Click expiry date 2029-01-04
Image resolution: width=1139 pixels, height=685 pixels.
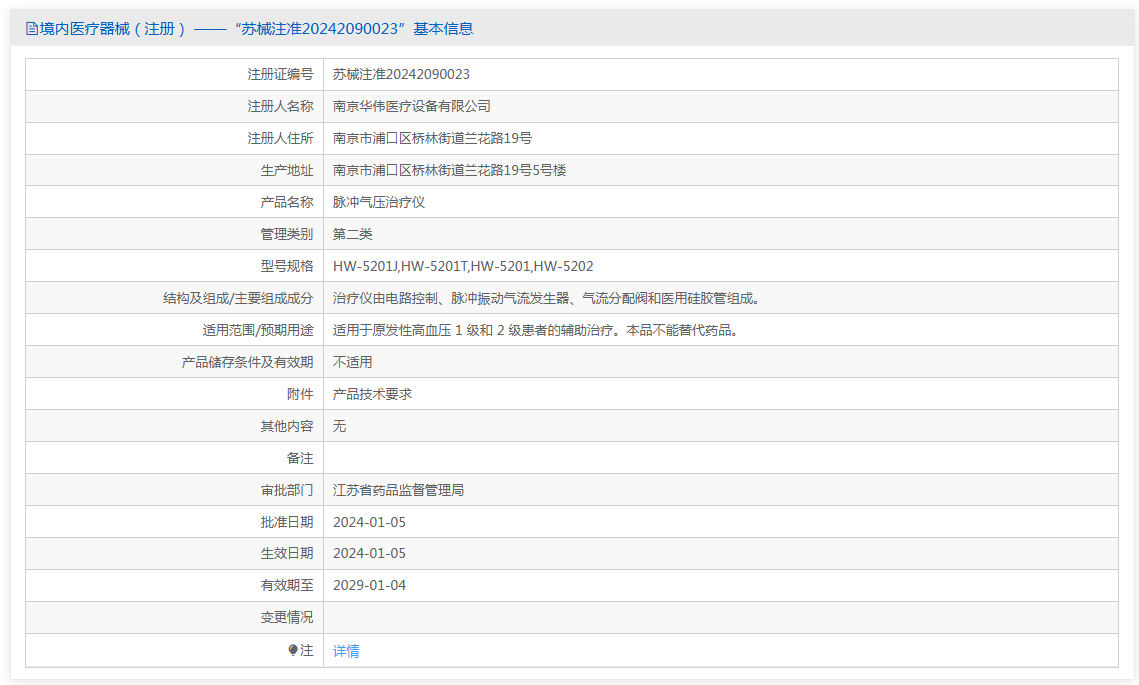click(369, 585)
